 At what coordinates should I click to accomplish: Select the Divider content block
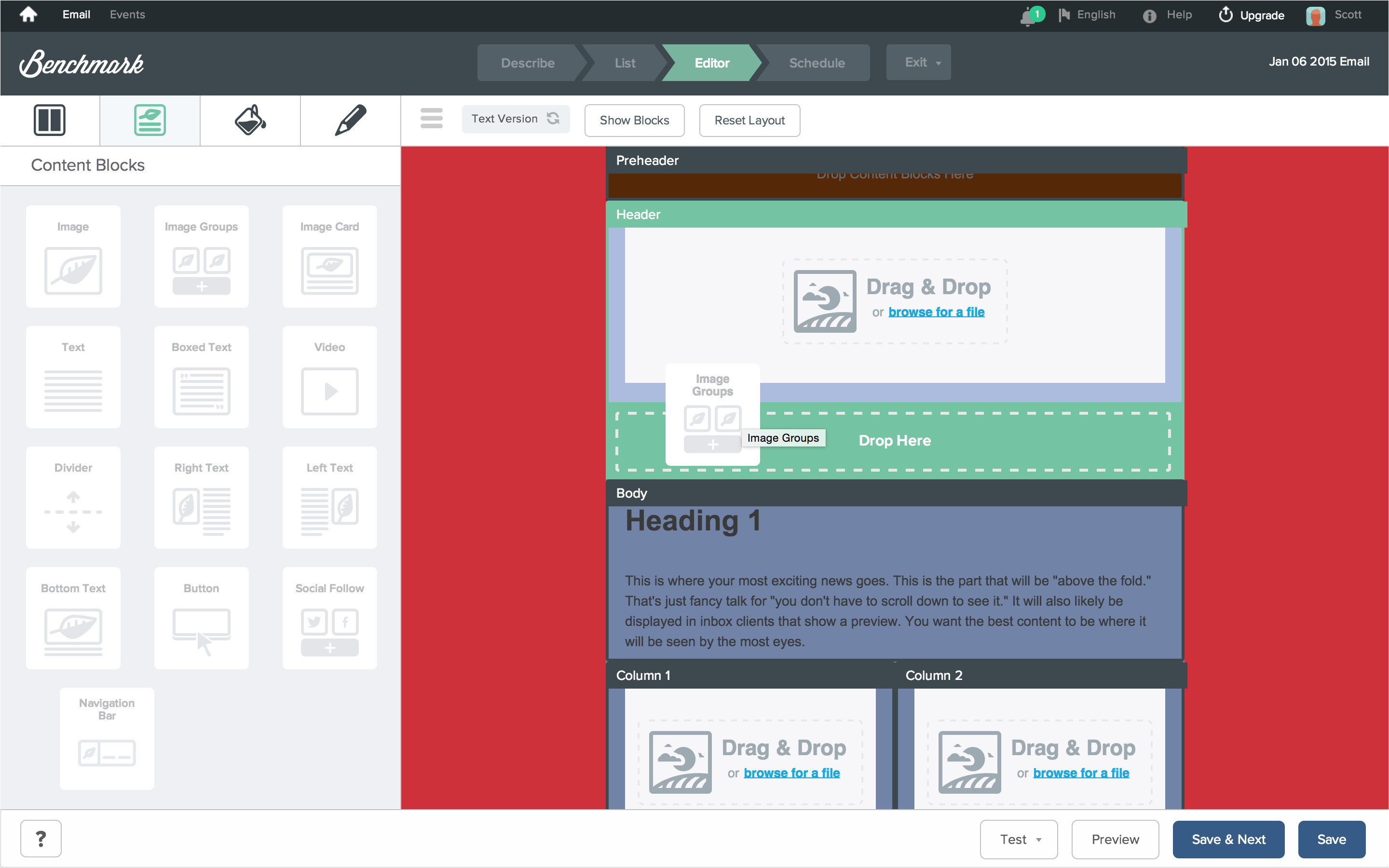click(73, 498)
